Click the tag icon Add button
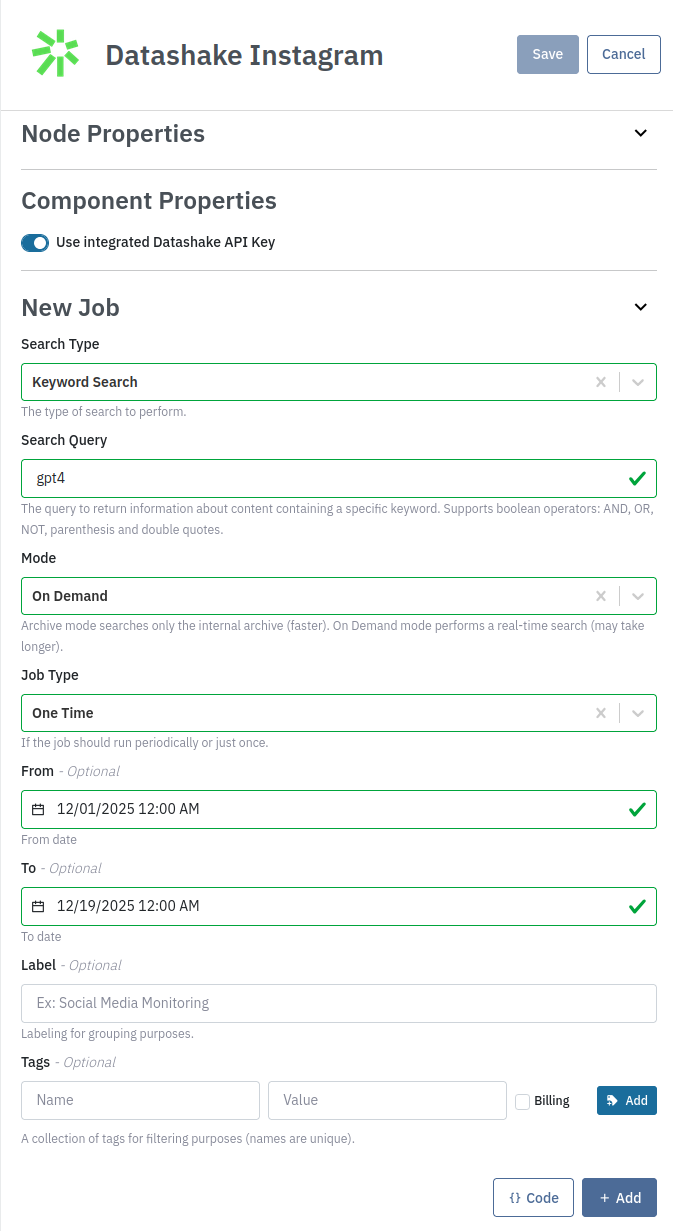 pyautogui.click(x=627, y=1100)
